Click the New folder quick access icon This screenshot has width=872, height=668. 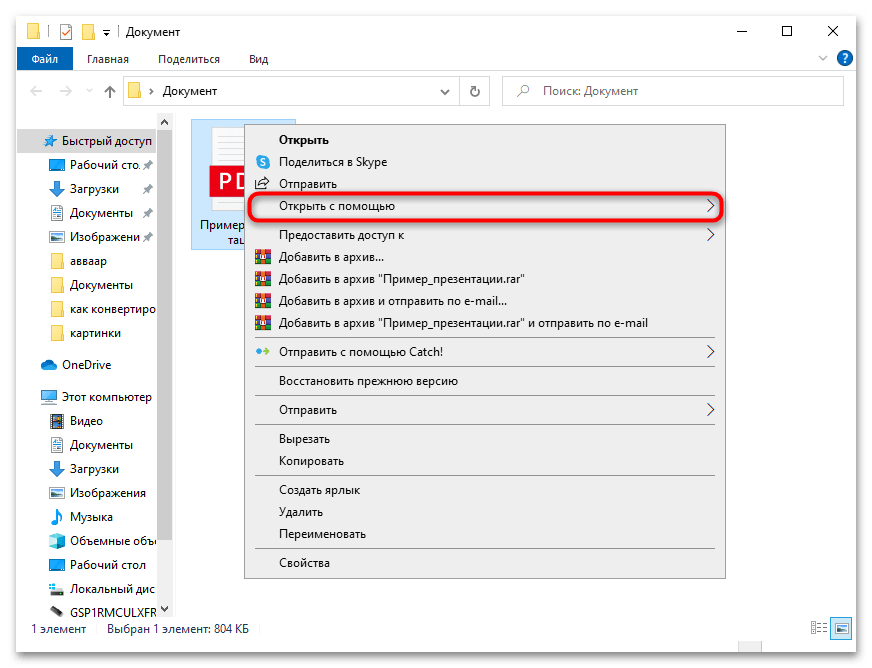pyautogui.click(x=88, y=32)
